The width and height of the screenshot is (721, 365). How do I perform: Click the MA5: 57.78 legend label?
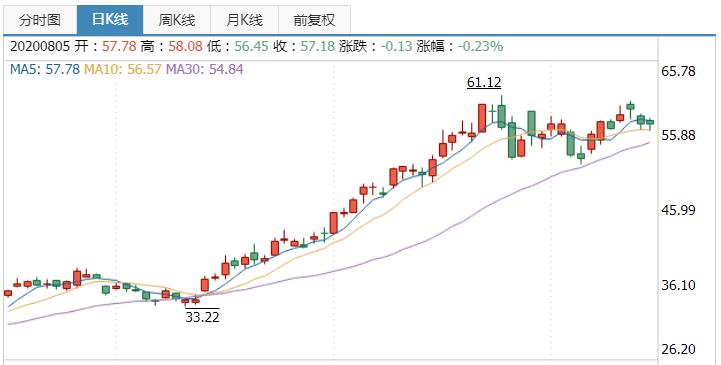tap(45, 69)
